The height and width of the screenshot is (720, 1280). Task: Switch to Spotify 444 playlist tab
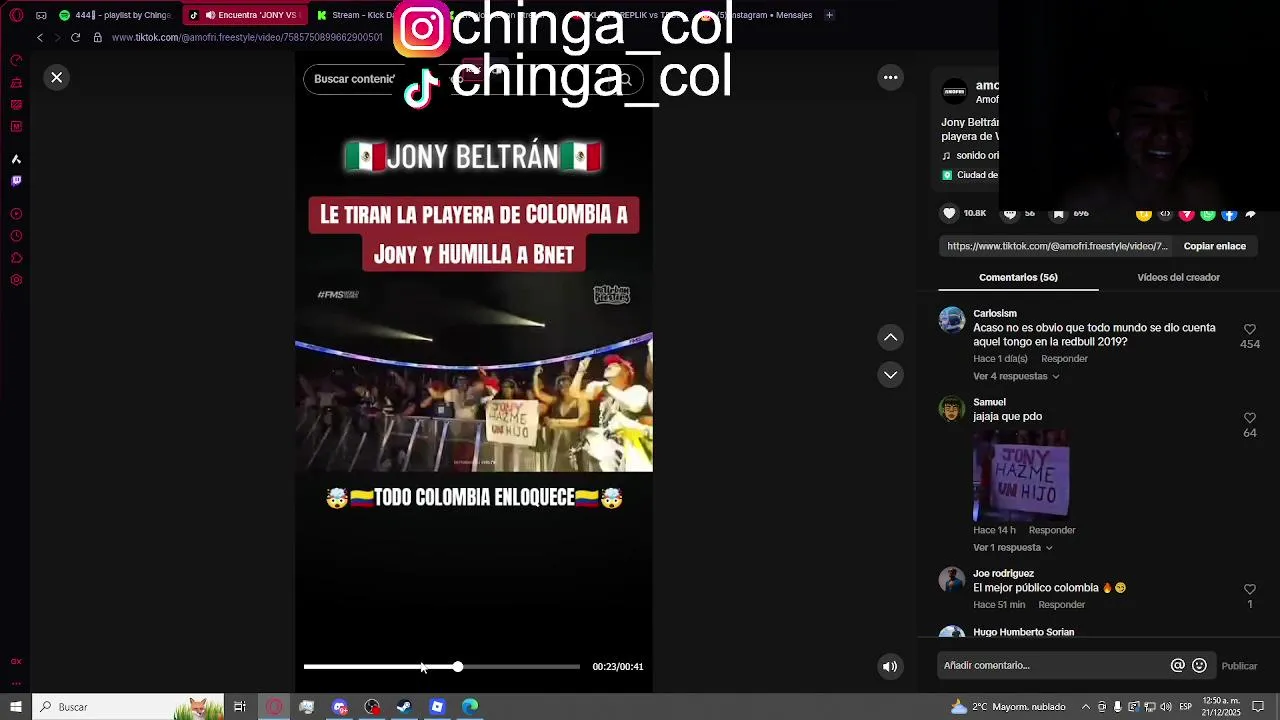[115, 15]
